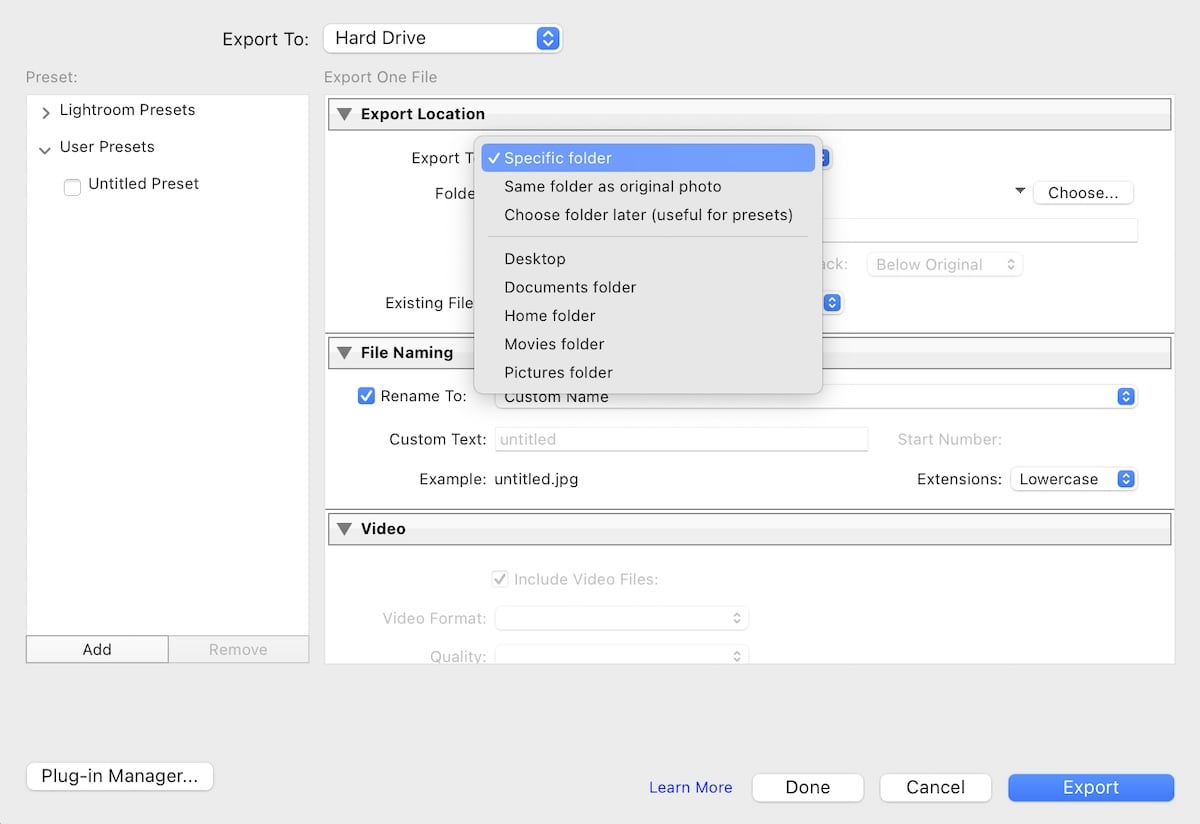1200x824 pixels.
Task: Collapse the Export Location section
Action: (x=345, y=113)
